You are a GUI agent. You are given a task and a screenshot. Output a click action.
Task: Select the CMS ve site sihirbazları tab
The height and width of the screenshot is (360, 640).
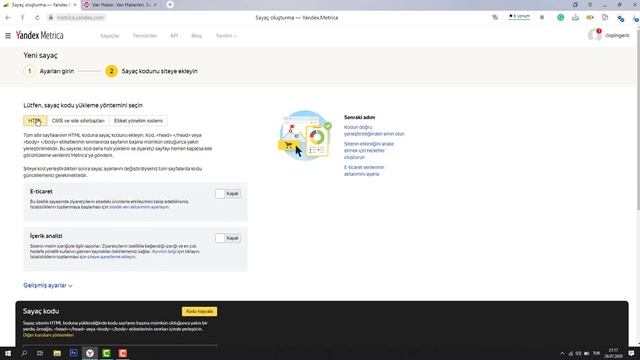coord(78,121)
